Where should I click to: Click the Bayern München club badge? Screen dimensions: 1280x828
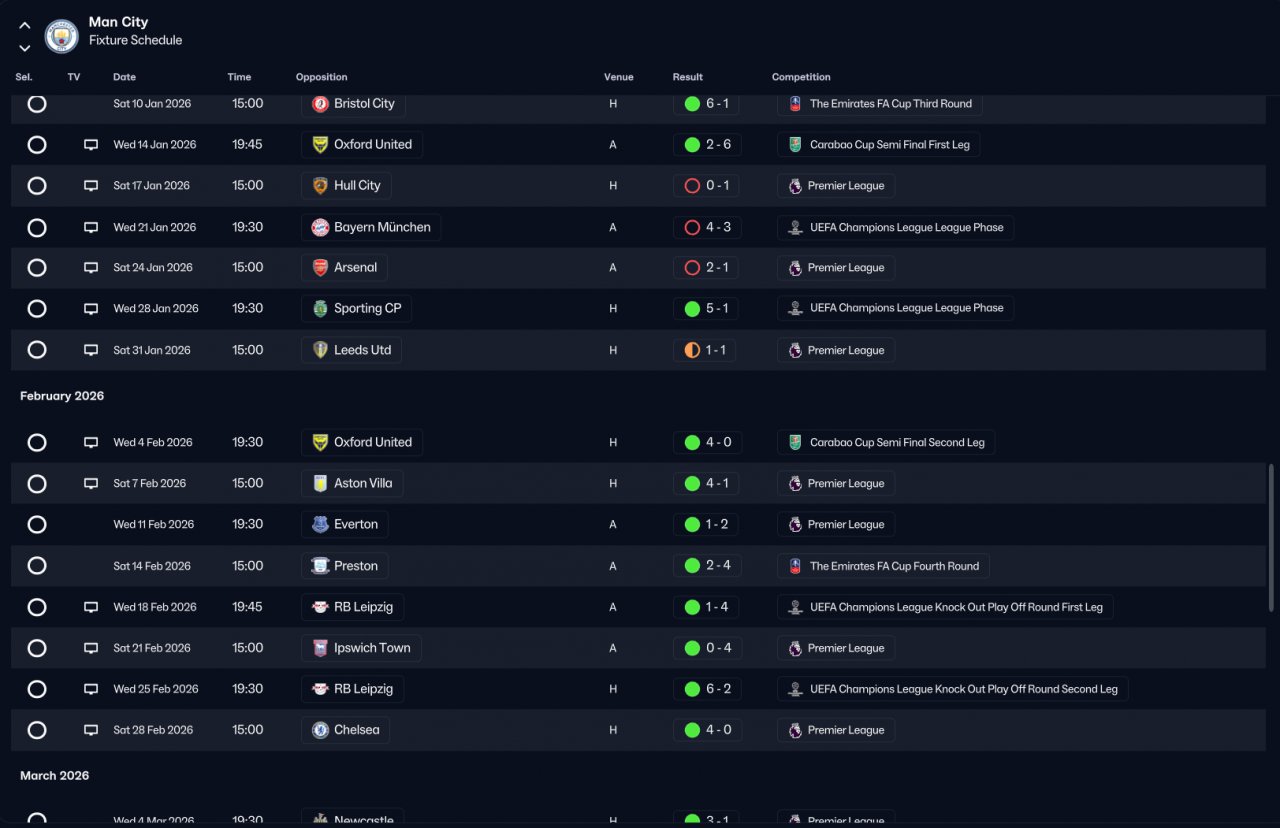pyautogui.click(x=320, y=227)
